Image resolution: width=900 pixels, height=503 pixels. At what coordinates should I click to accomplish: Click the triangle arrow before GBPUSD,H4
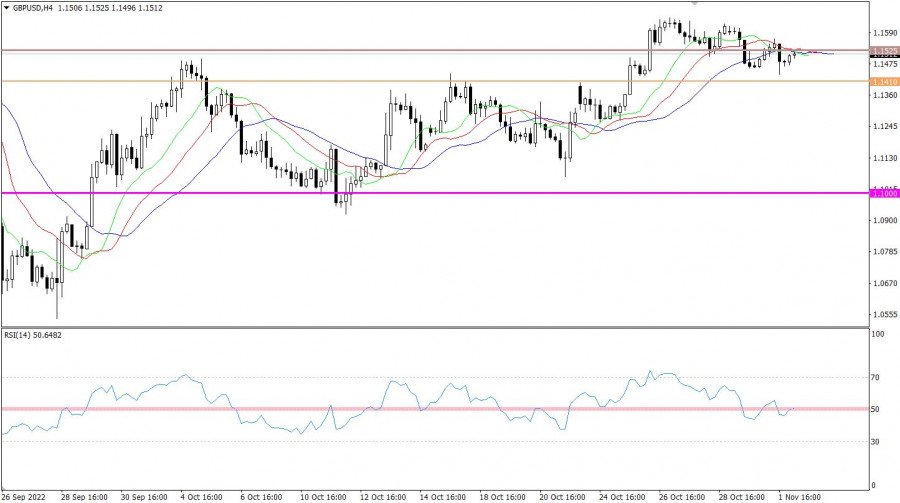[x=7, y=7]
